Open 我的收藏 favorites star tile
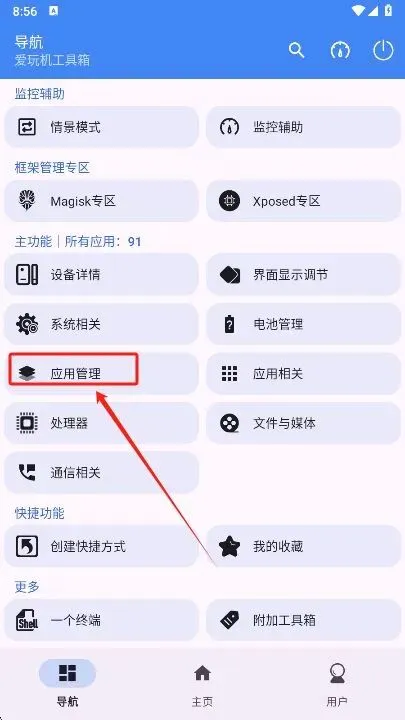Image resolution: width=405 pixels, height=720 pixels. tap(304, 546)
